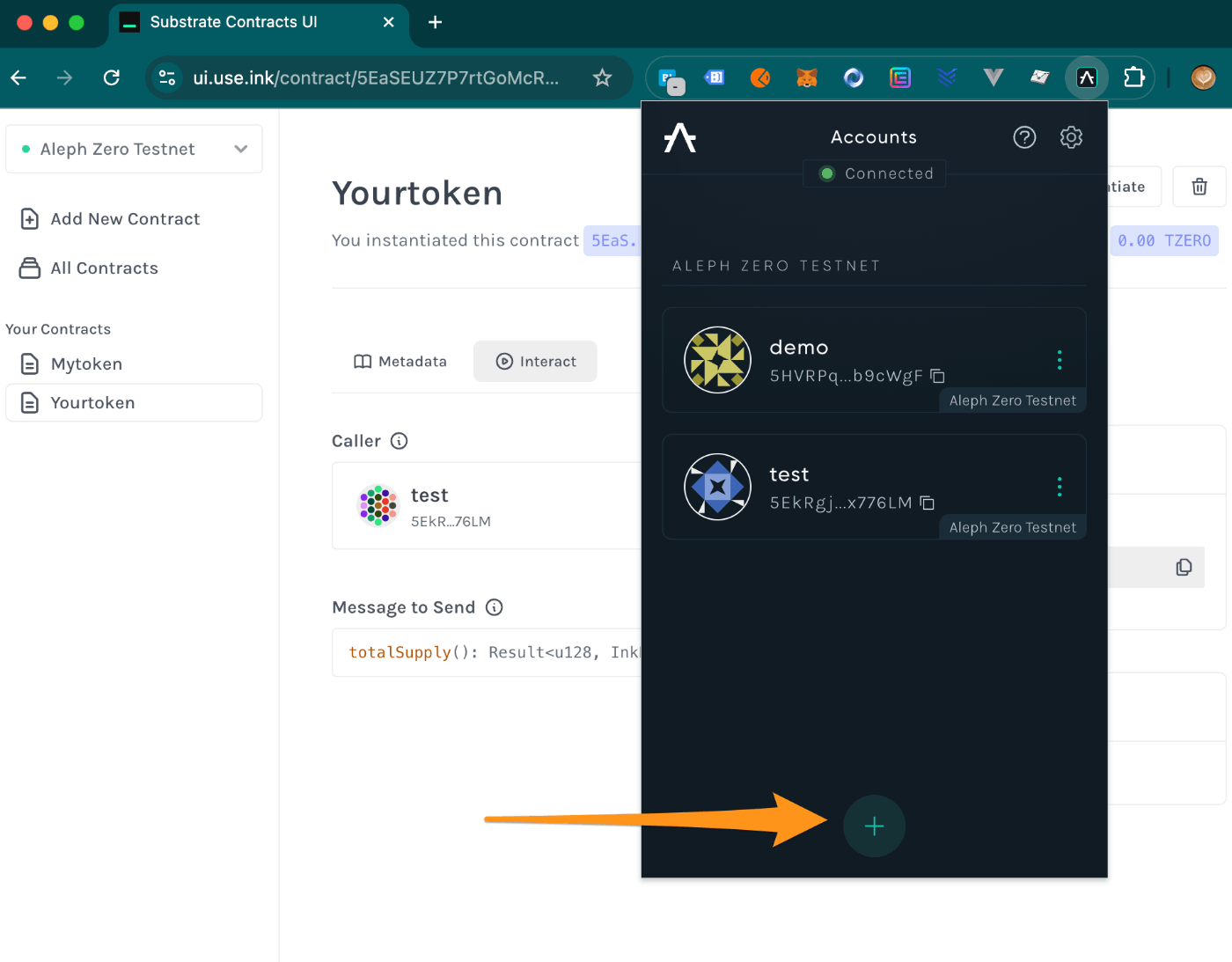Open the Caller account selector showing test
The width and height of the screenshot is (1232, 962).
[x=487, y=505]
